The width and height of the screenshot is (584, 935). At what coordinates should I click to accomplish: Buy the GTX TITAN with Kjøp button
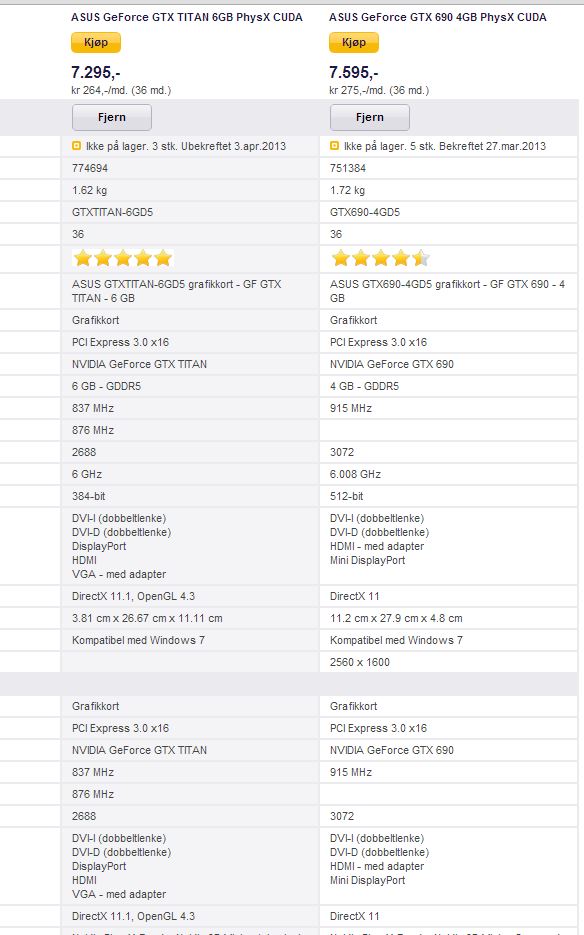pos(96,42)
